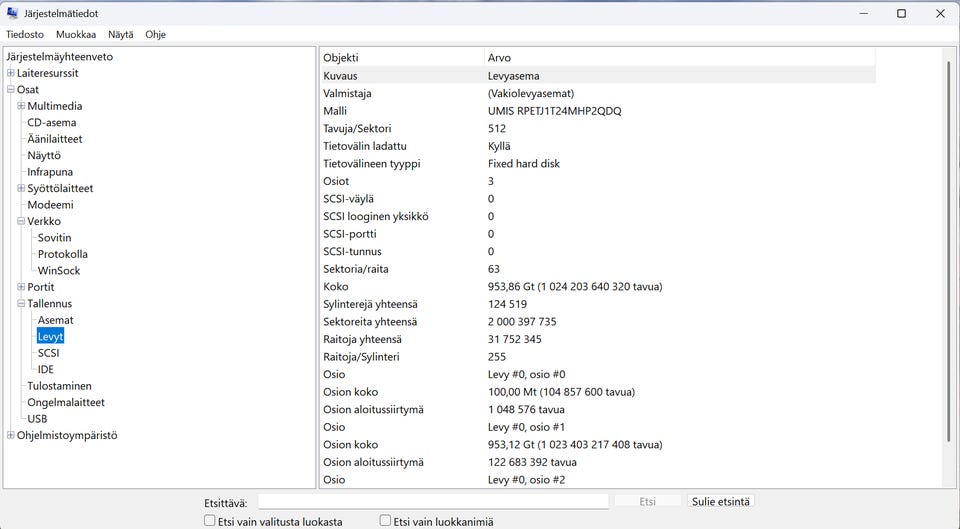960x529 pixels.
Task: Expand the Multimedia tree node
Action: [21, 106]
